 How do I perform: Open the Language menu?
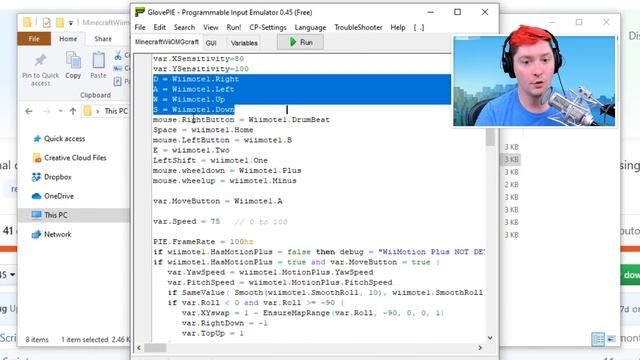pos(310,27)
